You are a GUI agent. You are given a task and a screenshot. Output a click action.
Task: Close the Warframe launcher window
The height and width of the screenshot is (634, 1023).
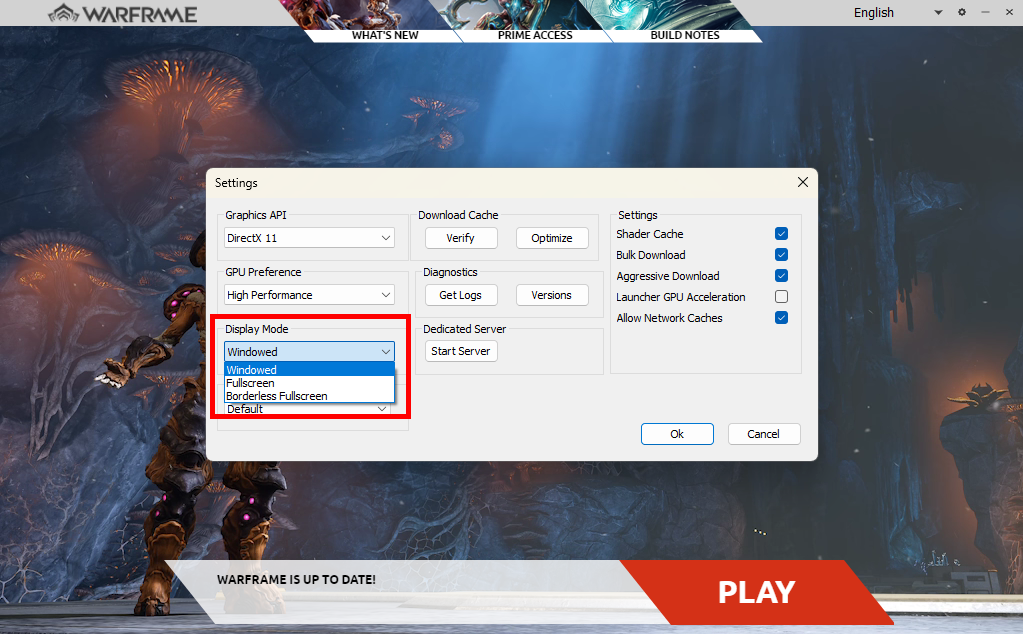[1009, 12]
